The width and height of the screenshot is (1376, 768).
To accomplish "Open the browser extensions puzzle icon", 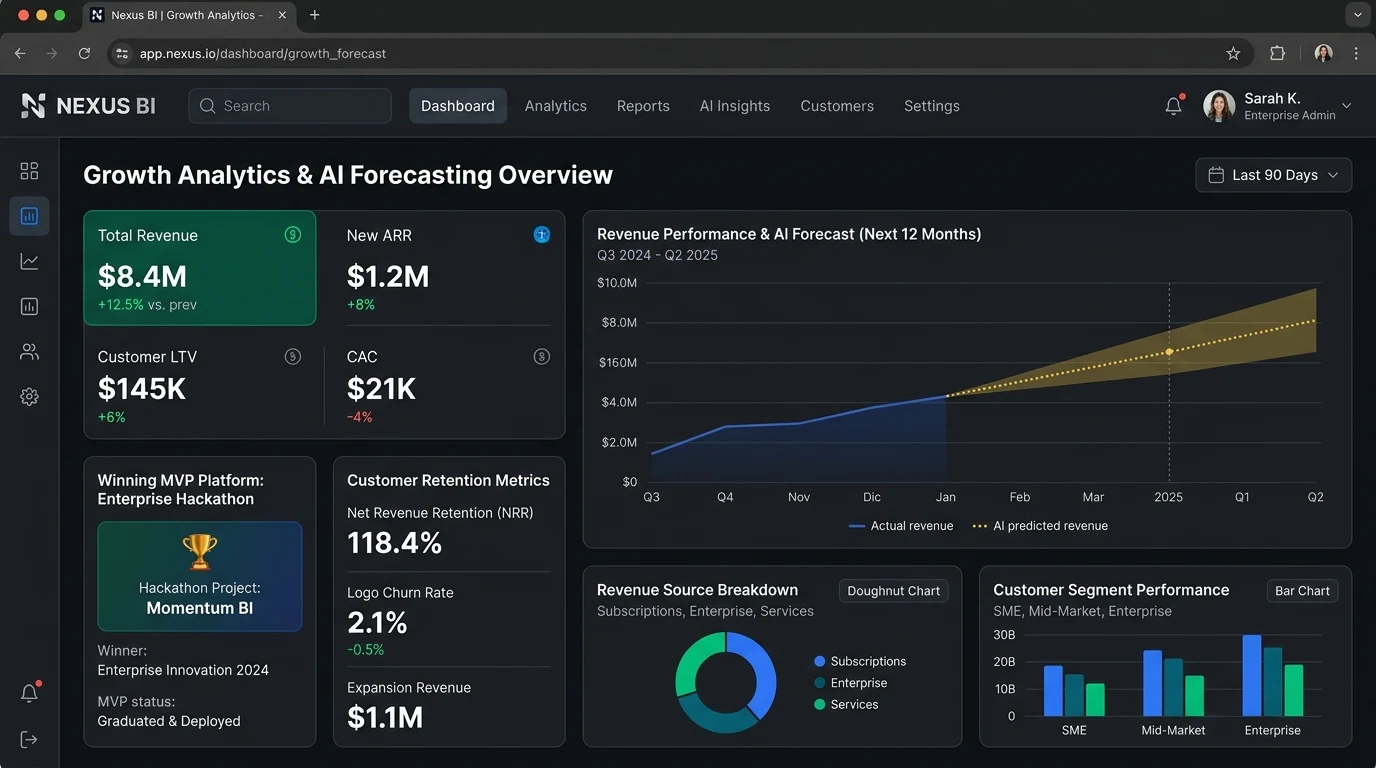I will click(x=1277, y=53).
